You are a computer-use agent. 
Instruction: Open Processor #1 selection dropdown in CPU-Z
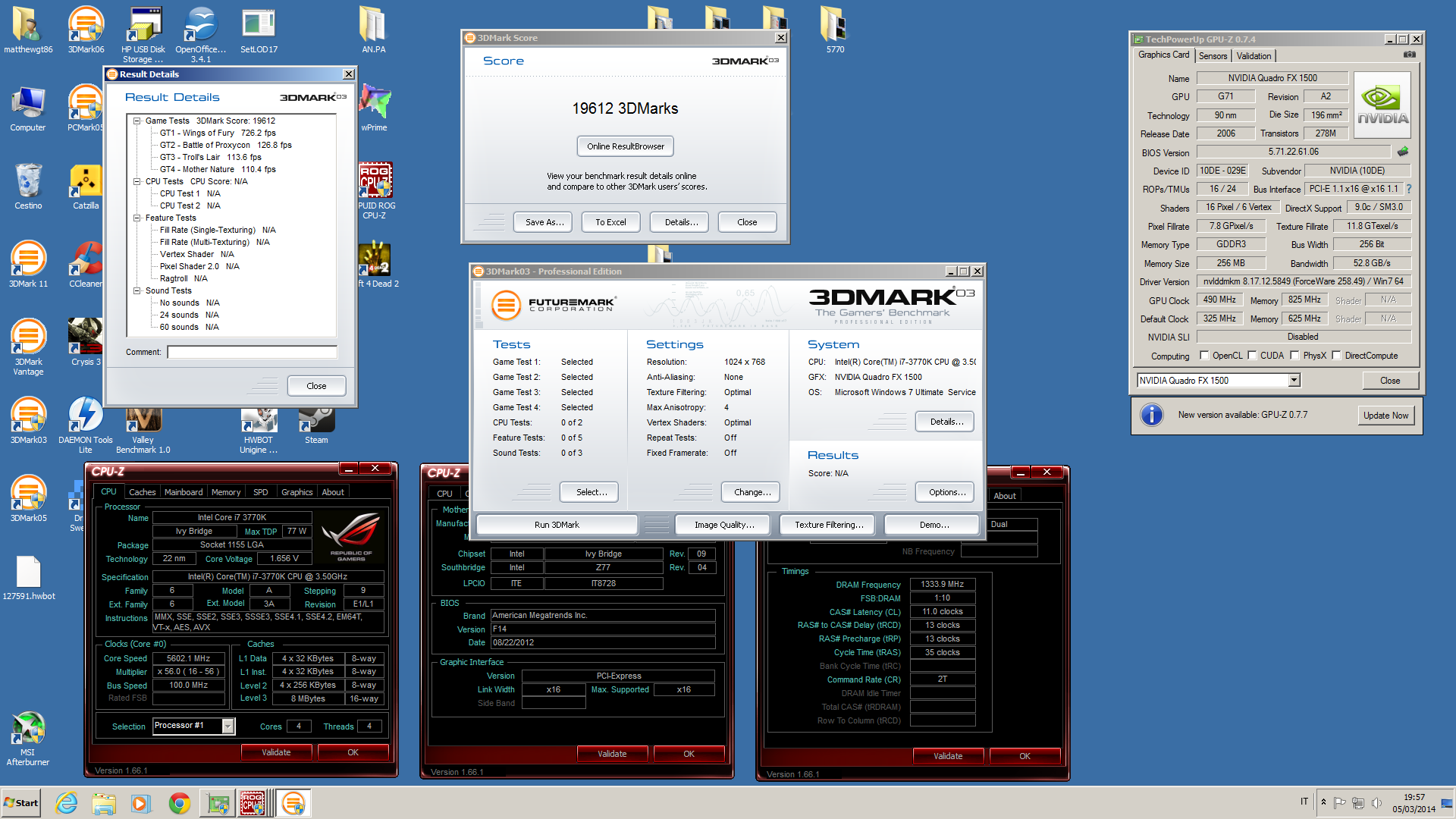pyautogui.click(x=227, y=726)
